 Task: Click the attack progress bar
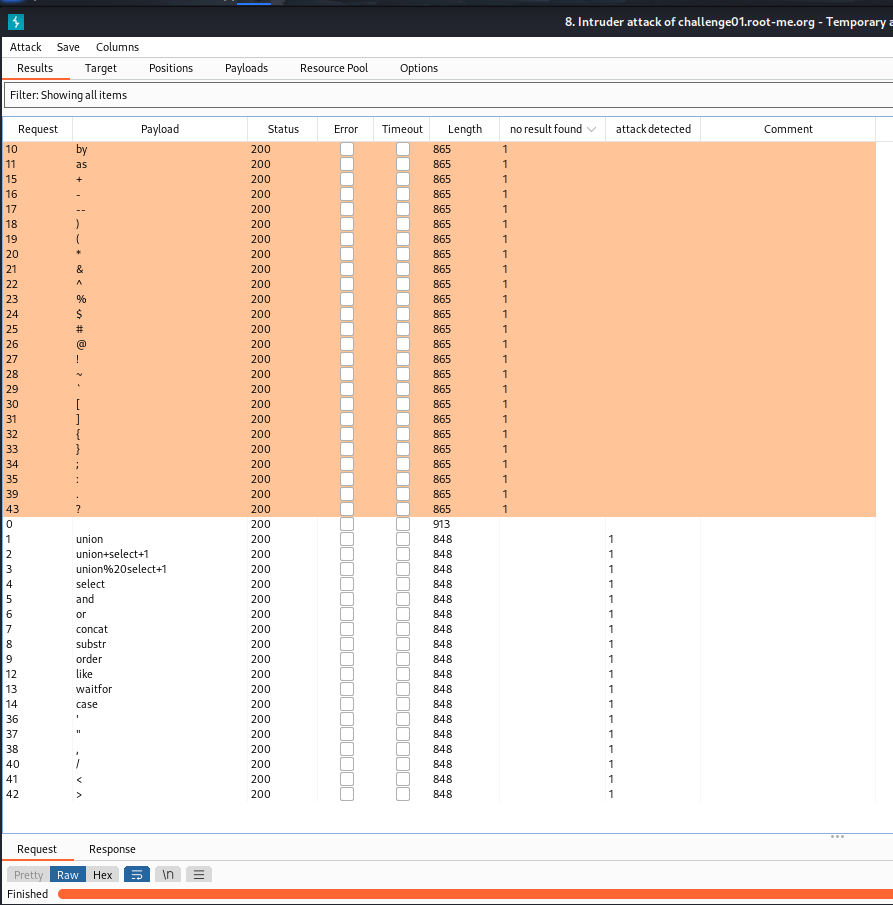coord(475,894)
